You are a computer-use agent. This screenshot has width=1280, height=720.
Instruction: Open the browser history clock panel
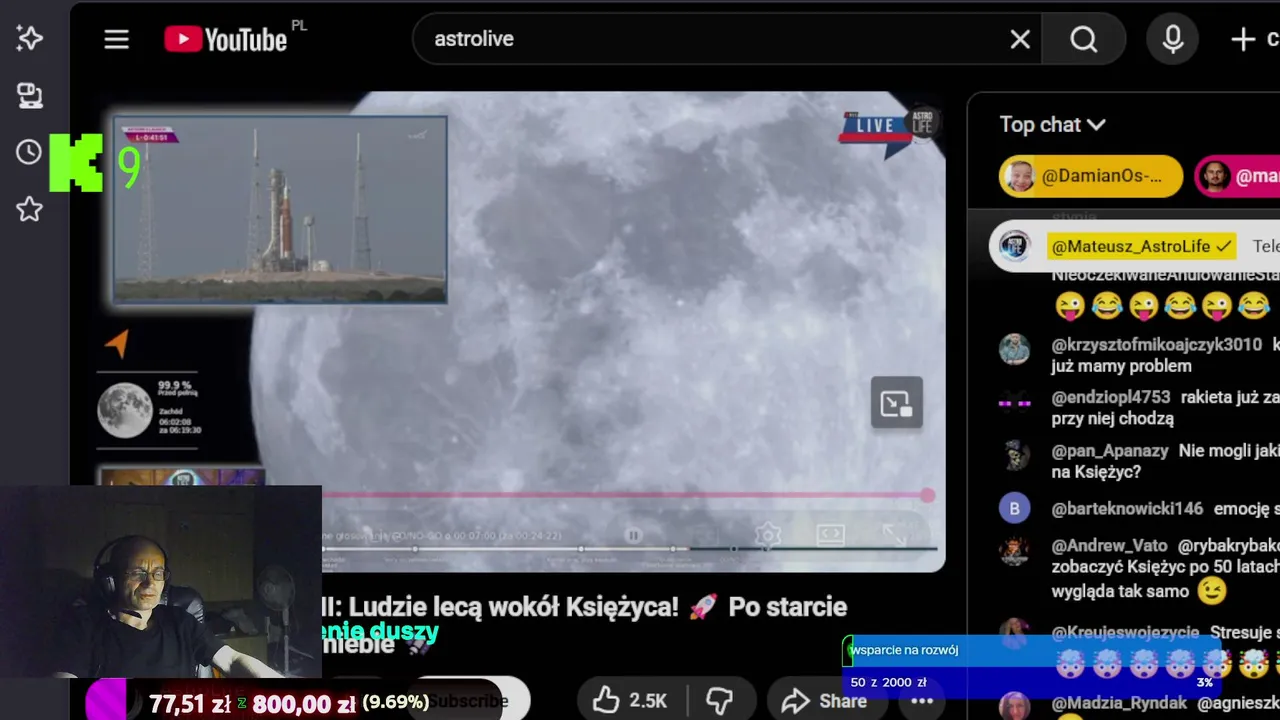tap(29, 152)
